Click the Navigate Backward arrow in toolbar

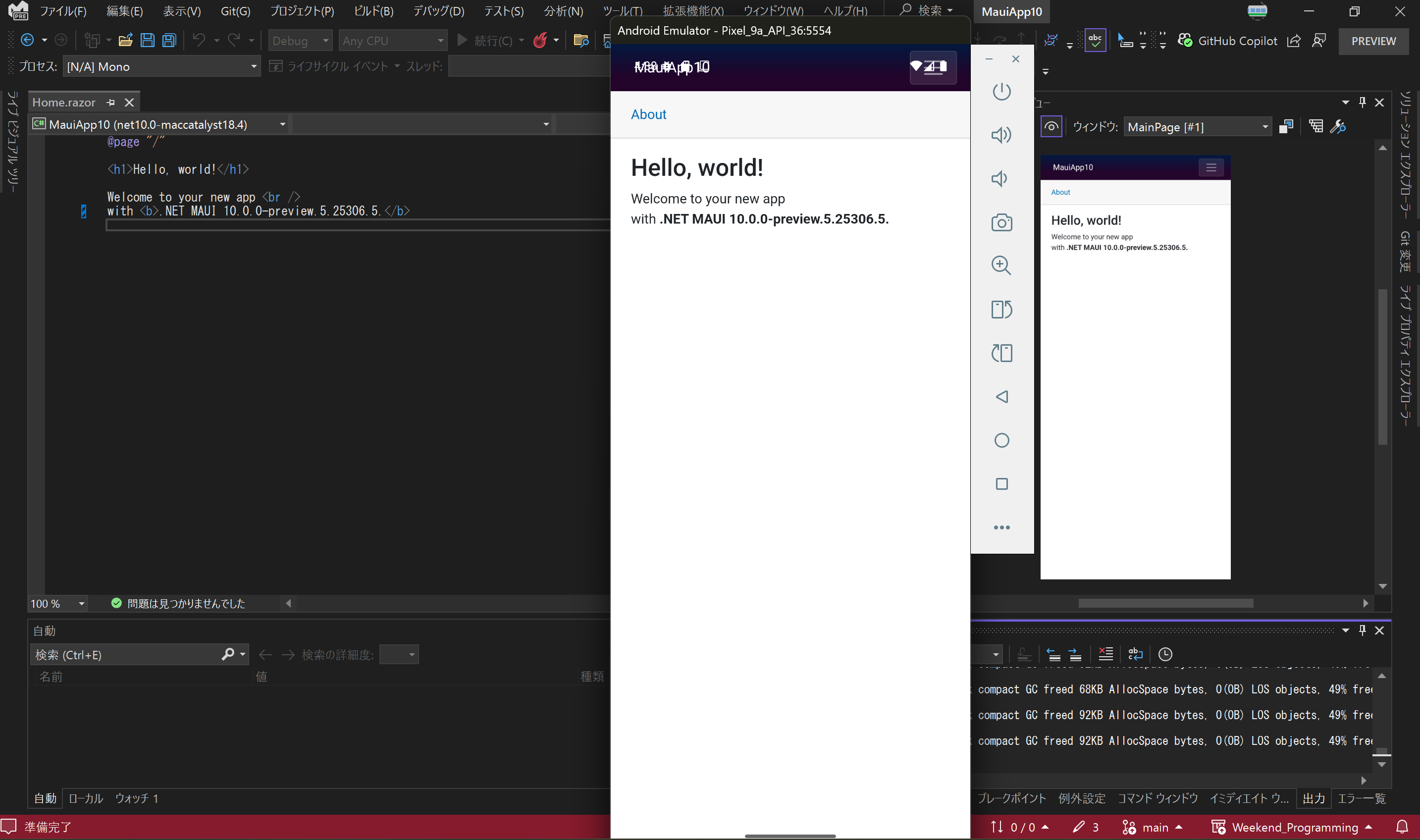27,40
